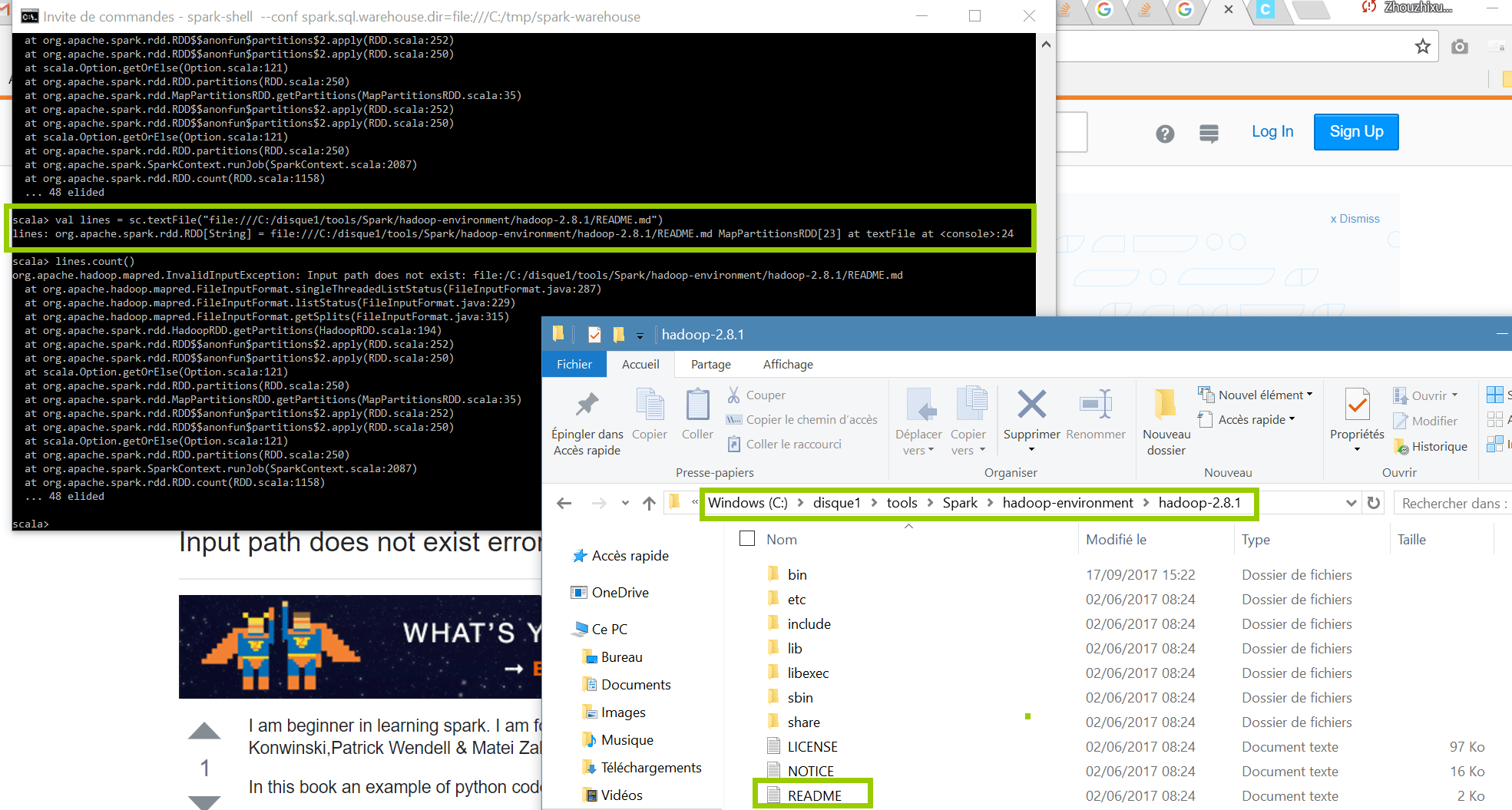
Task: Expand the address bar history dropdown
Action: pos(1351,503)
